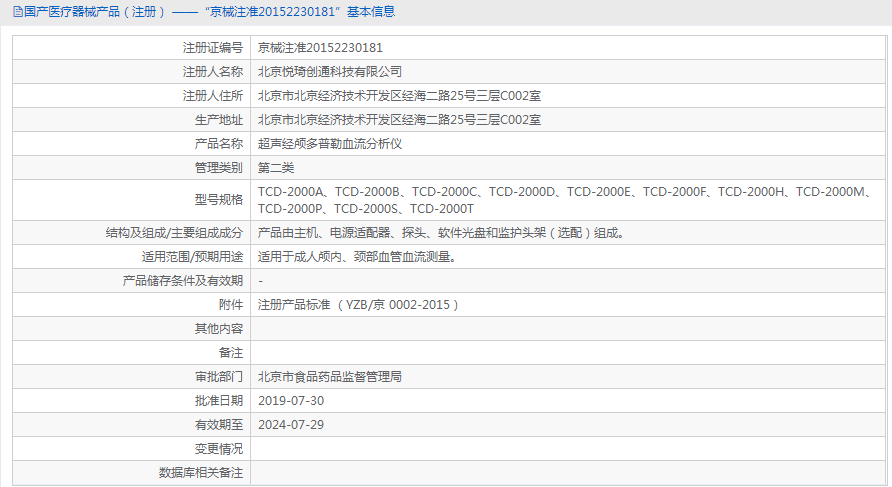
Task: Select the address in the 生产地址 row
Action: 399,120
